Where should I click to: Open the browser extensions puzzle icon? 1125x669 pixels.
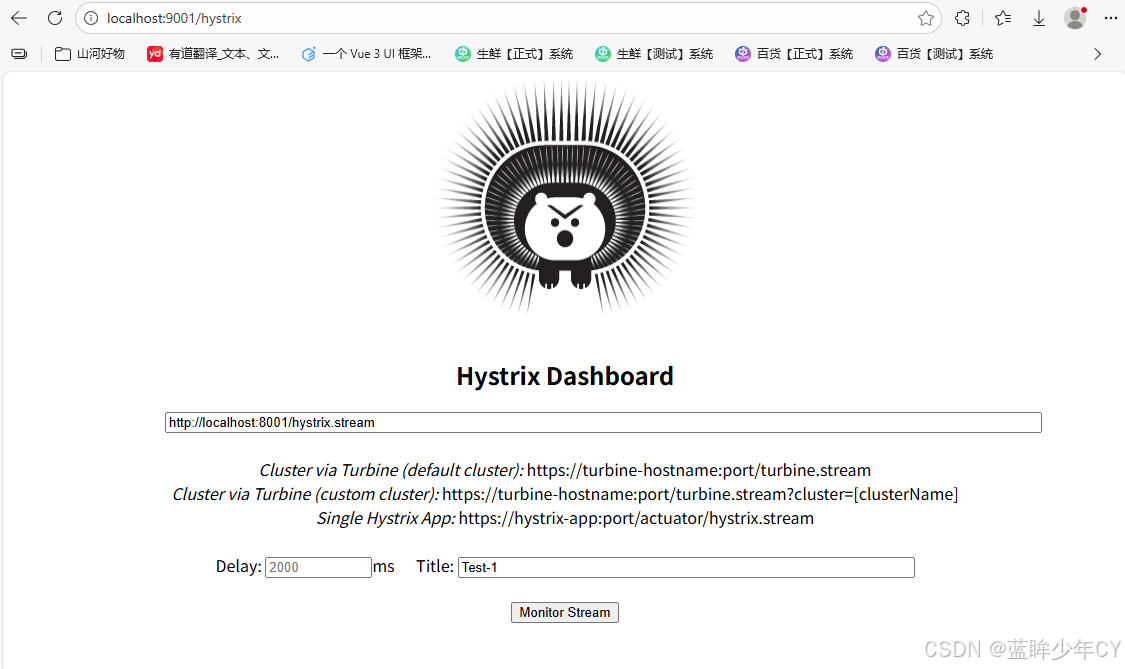962,18
